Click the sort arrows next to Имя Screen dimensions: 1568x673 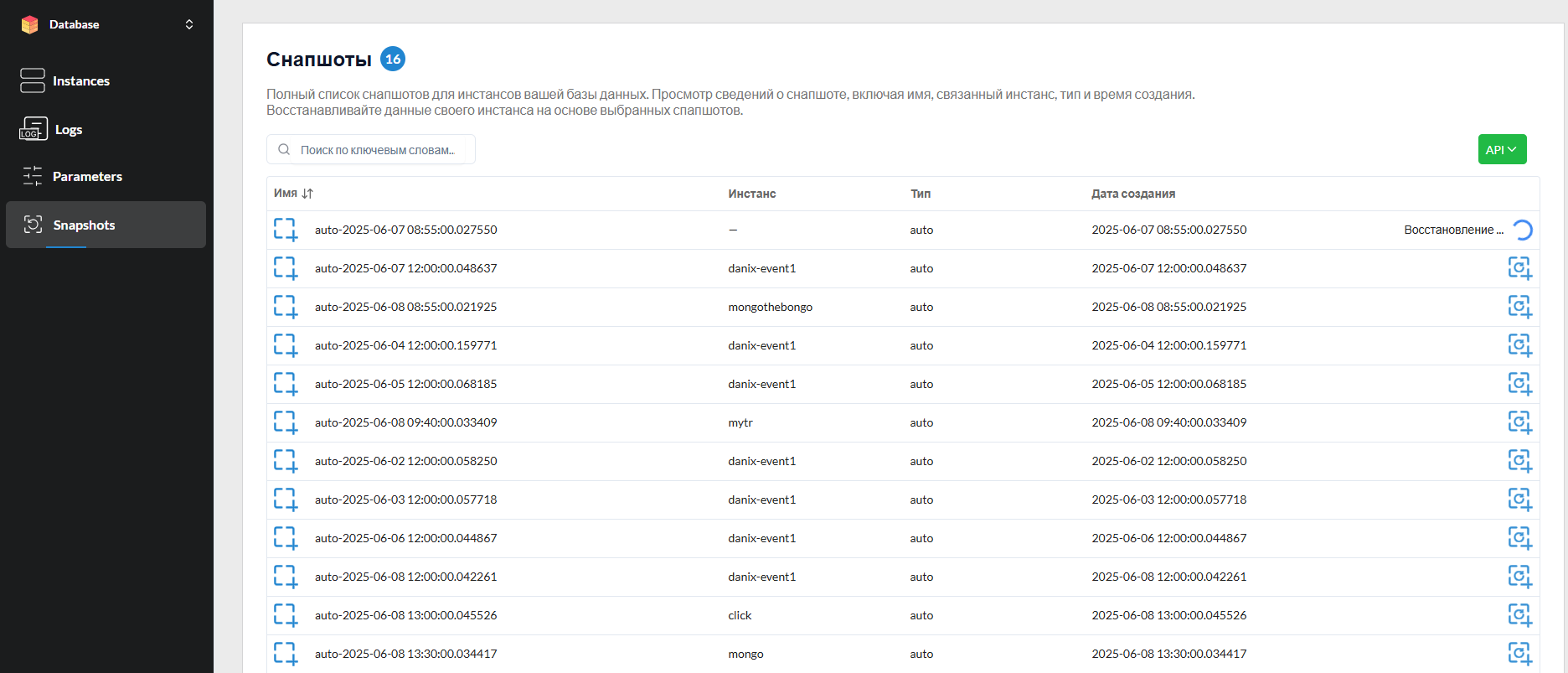click(x=307, y=194)
